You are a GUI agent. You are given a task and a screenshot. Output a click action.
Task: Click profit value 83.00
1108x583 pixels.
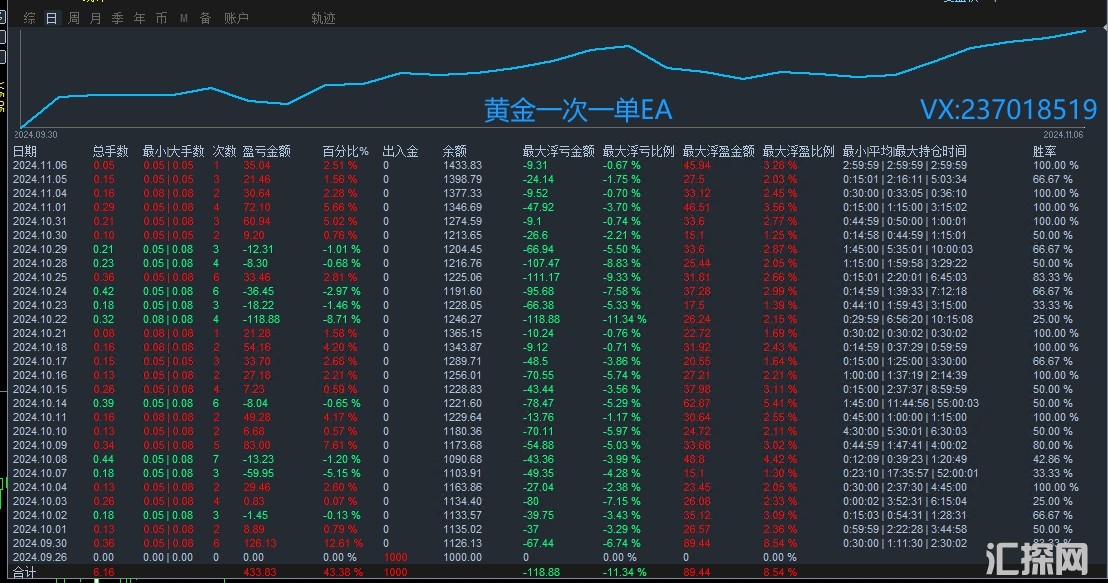(x=257, y=445)
